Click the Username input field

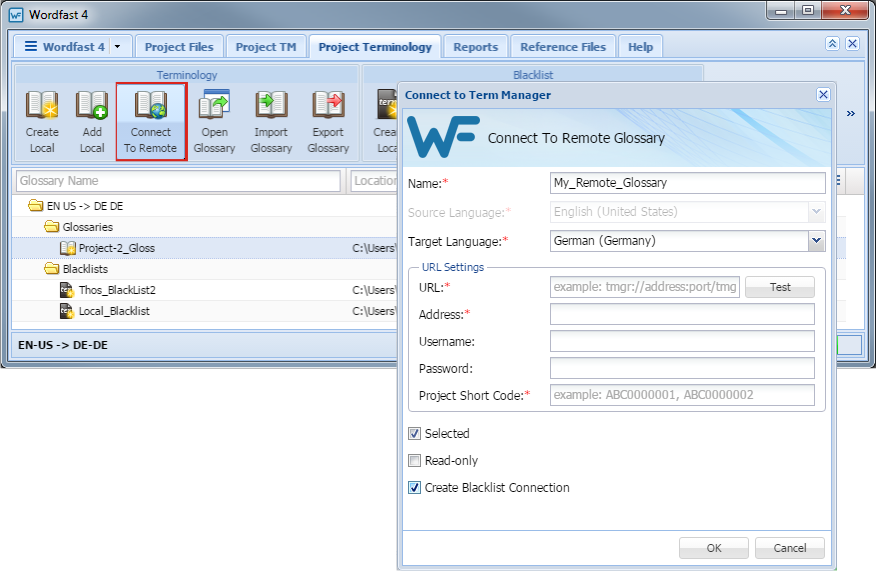tap(682, 341)
